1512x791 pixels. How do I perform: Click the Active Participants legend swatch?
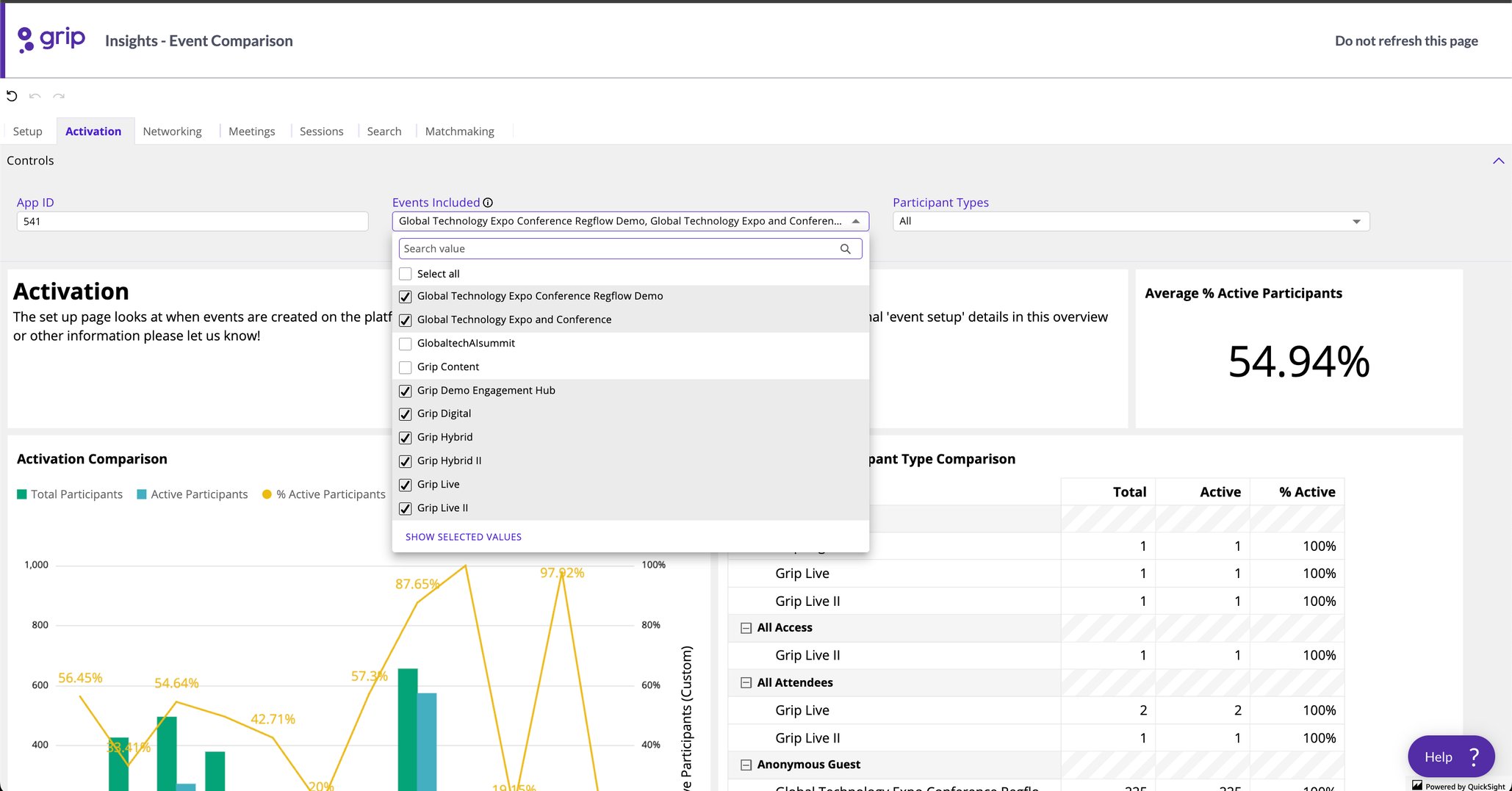142,494
